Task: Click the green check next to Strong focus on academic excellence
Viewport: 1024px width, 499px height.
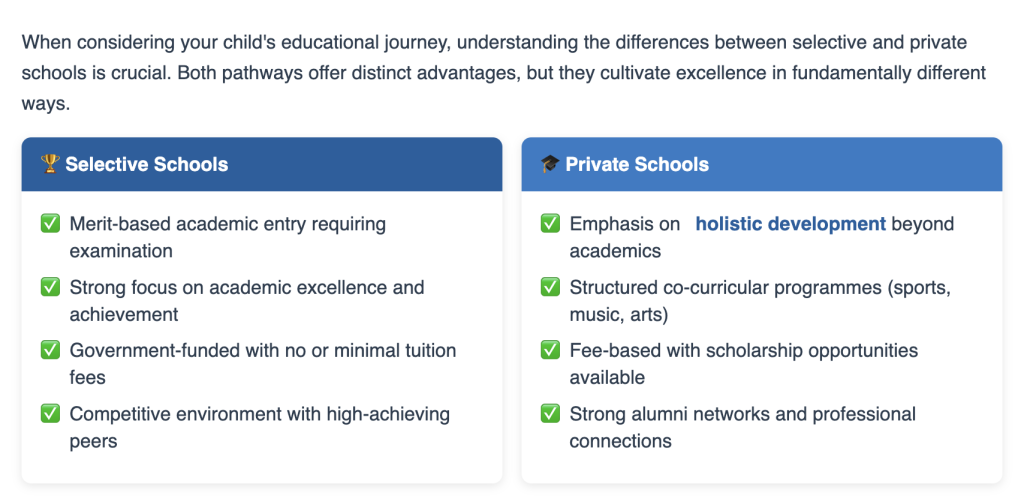Action: (50, 287)
